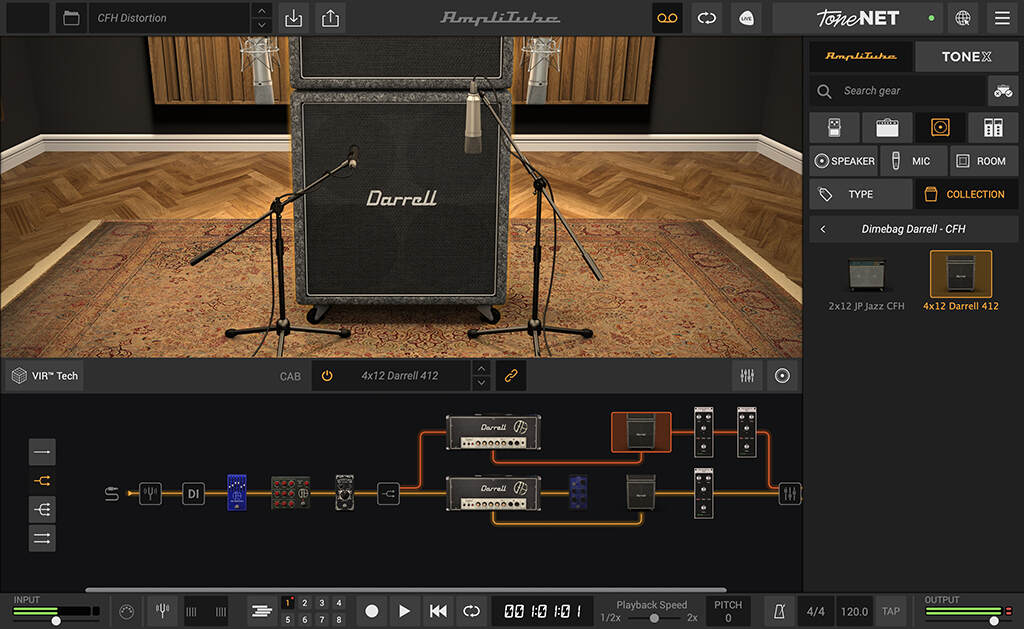
Task: Open the tuner icon in bottom bar
Action: pyautogui.click(x=162, y=610)
